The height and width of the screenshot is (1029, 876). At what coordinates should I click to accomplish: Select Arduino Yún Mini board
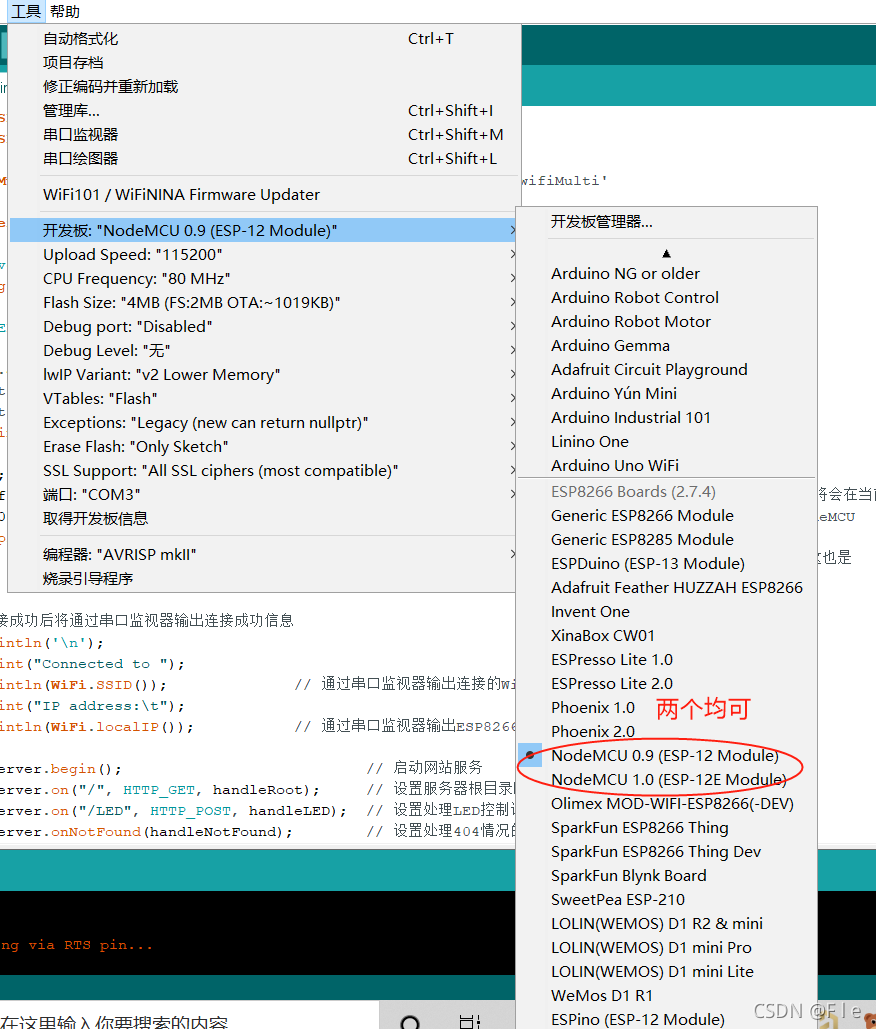[667, 394]
